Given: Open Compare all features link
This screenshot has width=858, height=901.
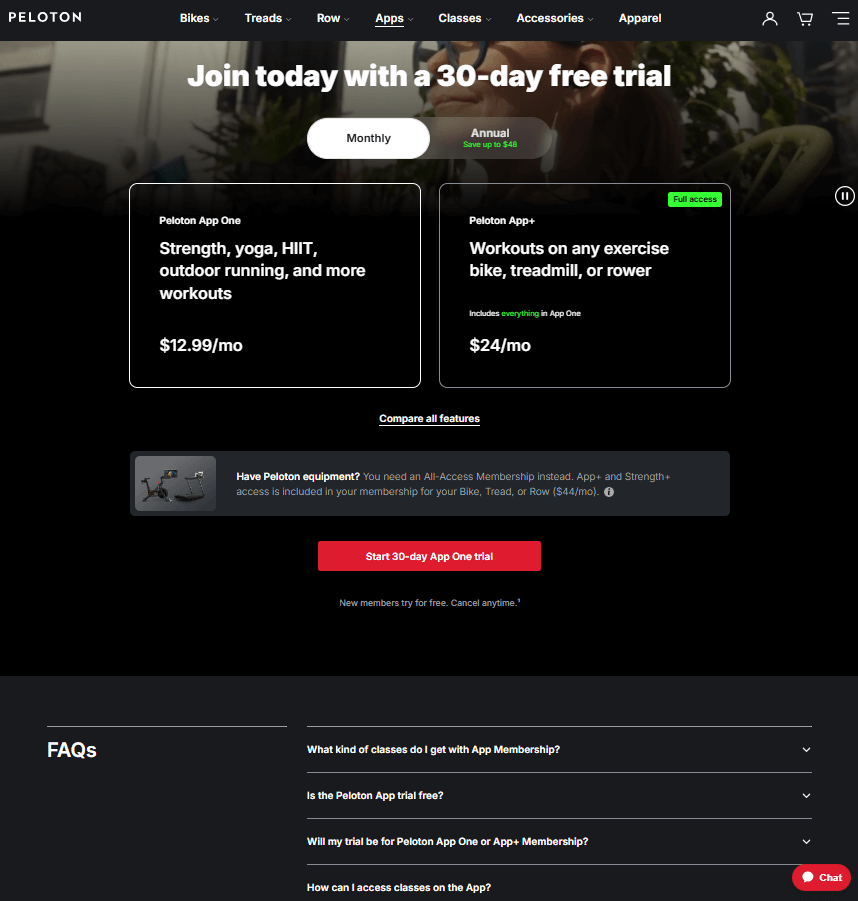Looking at the screenshot, I should (429, 418).
